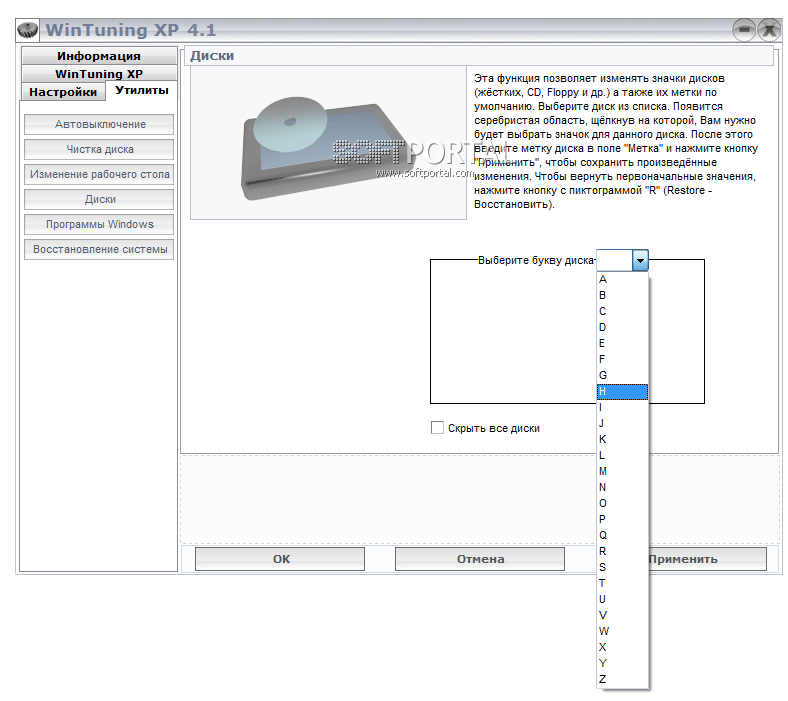Choose drive letter X in the list
Image resolution: width=788 pixels, height=701 pixels.
(x=622, y=647)
